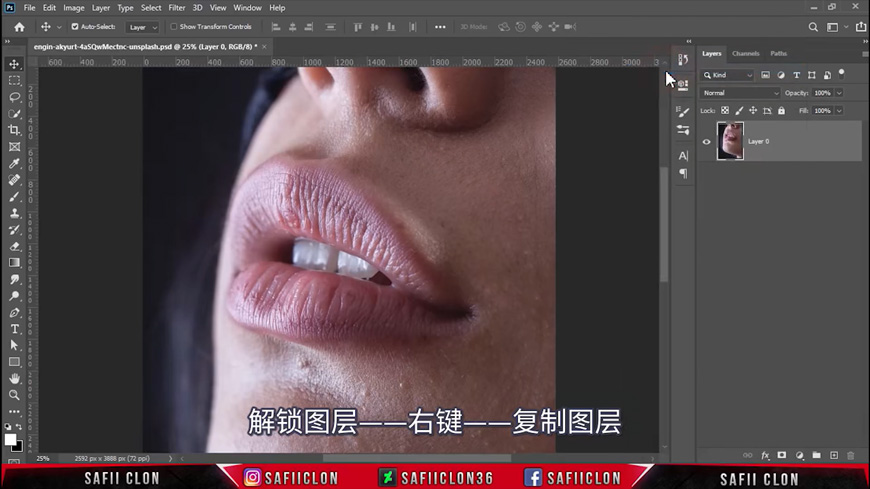Toggle lock image pixels brush icon
This screenshot has height=489, width=870.
739,110
